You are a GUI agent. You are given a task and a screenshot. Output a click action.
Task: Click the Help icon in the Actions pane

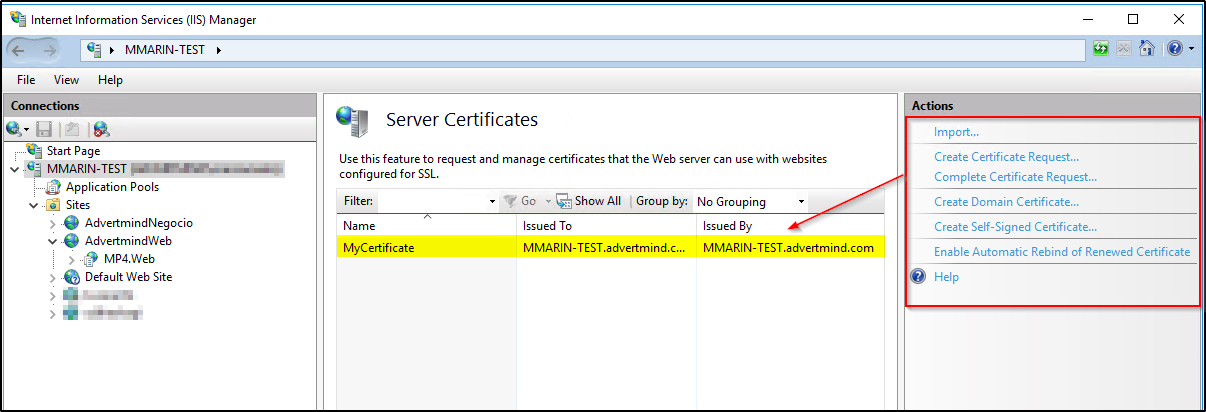(918, 277)
